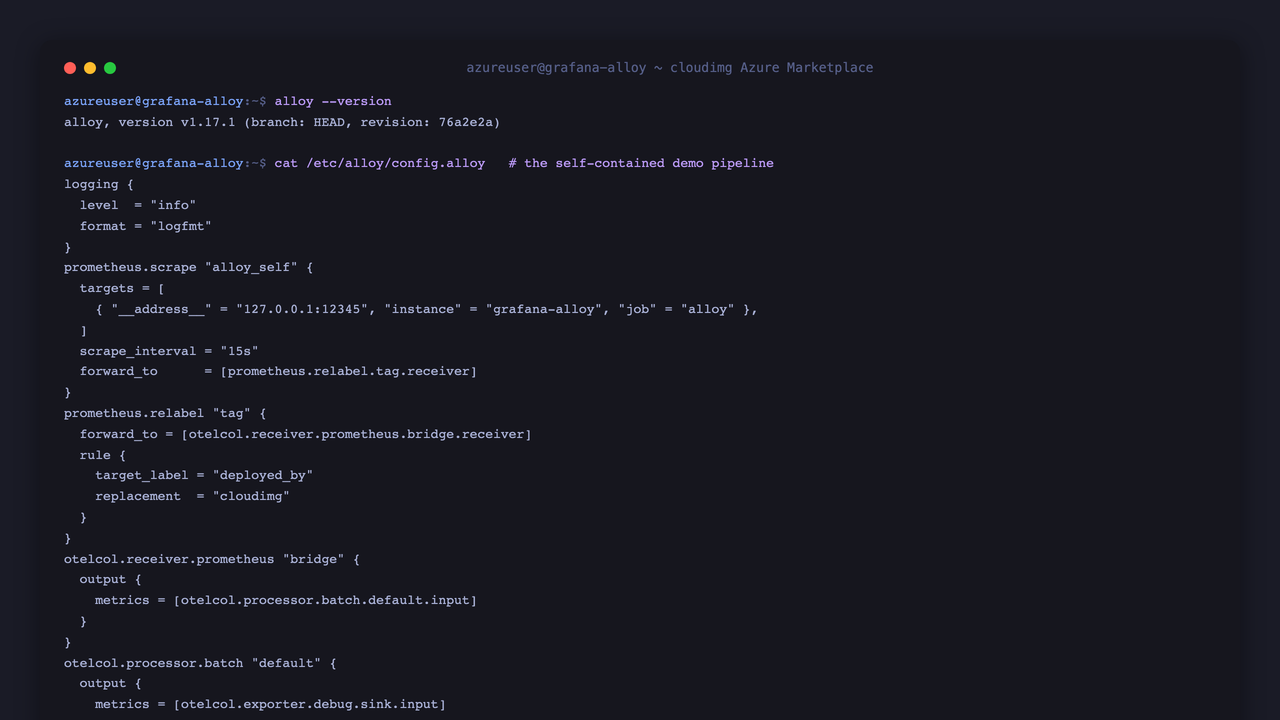The height and width of the screenshot is (720, 1280).
Task: Click the 'prometheus.scrape "alloy_self" {' line
Action: 189,267
